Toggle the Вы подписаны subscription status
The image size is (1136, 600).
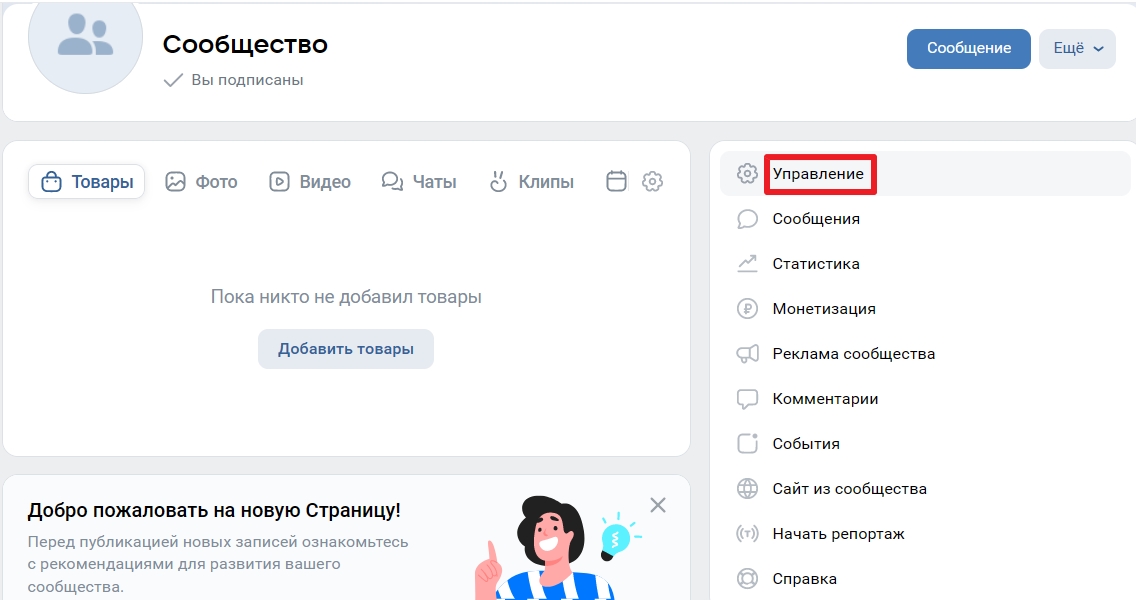point(233,80)
